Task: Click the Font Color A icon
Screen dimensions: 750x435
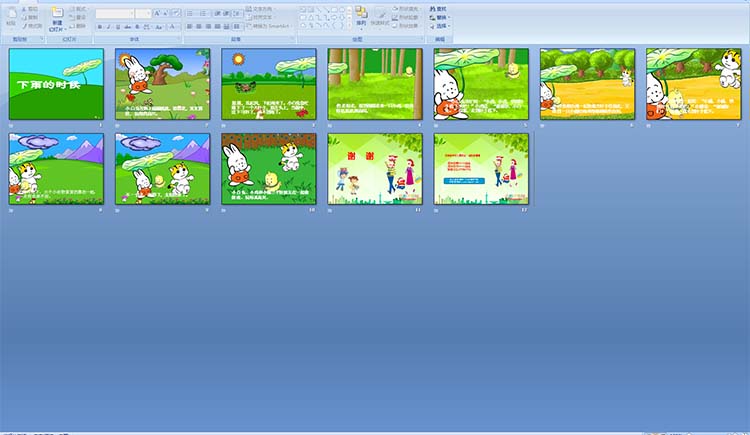Action: [172, 27]
